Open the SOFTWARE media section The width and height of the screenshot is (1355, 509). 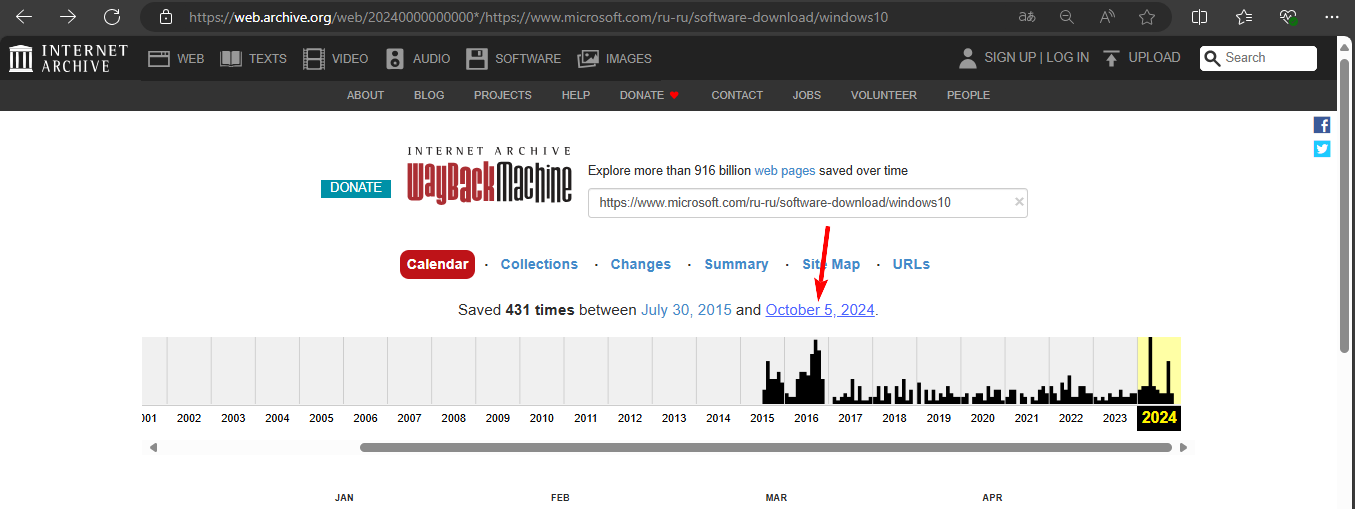coord(514,59)
